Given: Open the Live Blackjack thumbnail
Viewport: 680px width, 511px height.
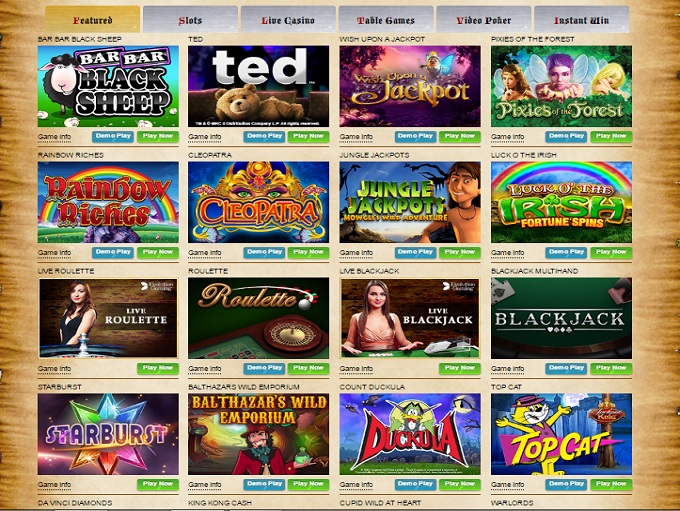Looking at the screenshot, I should (410, 318).
